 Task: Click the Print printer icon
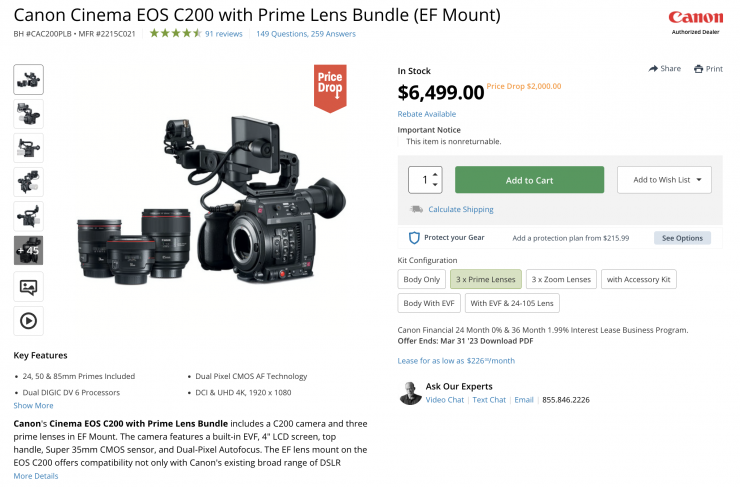(697, 68)
